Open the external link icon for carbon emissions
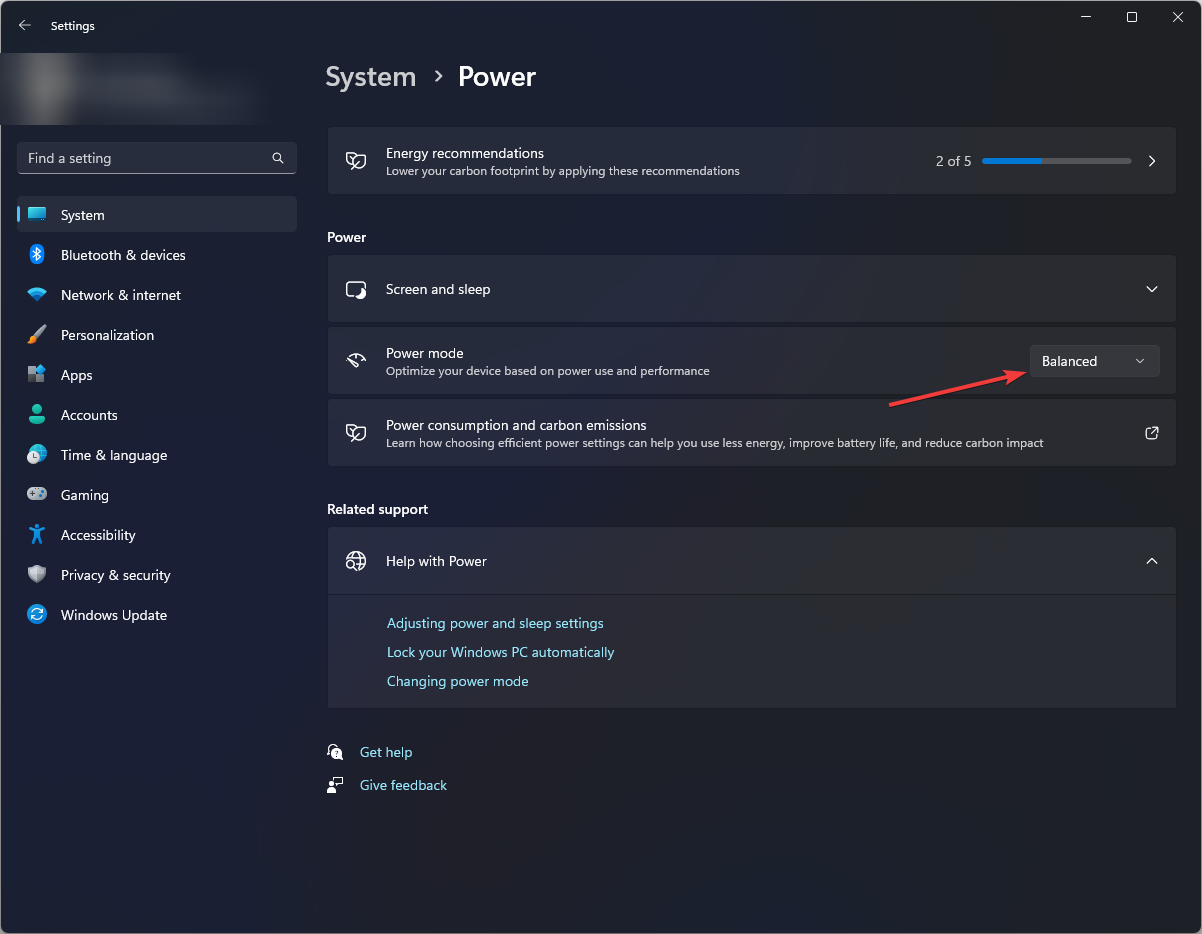Image resolution: width=1202 pixels, height=934 pixels. 1152,433
